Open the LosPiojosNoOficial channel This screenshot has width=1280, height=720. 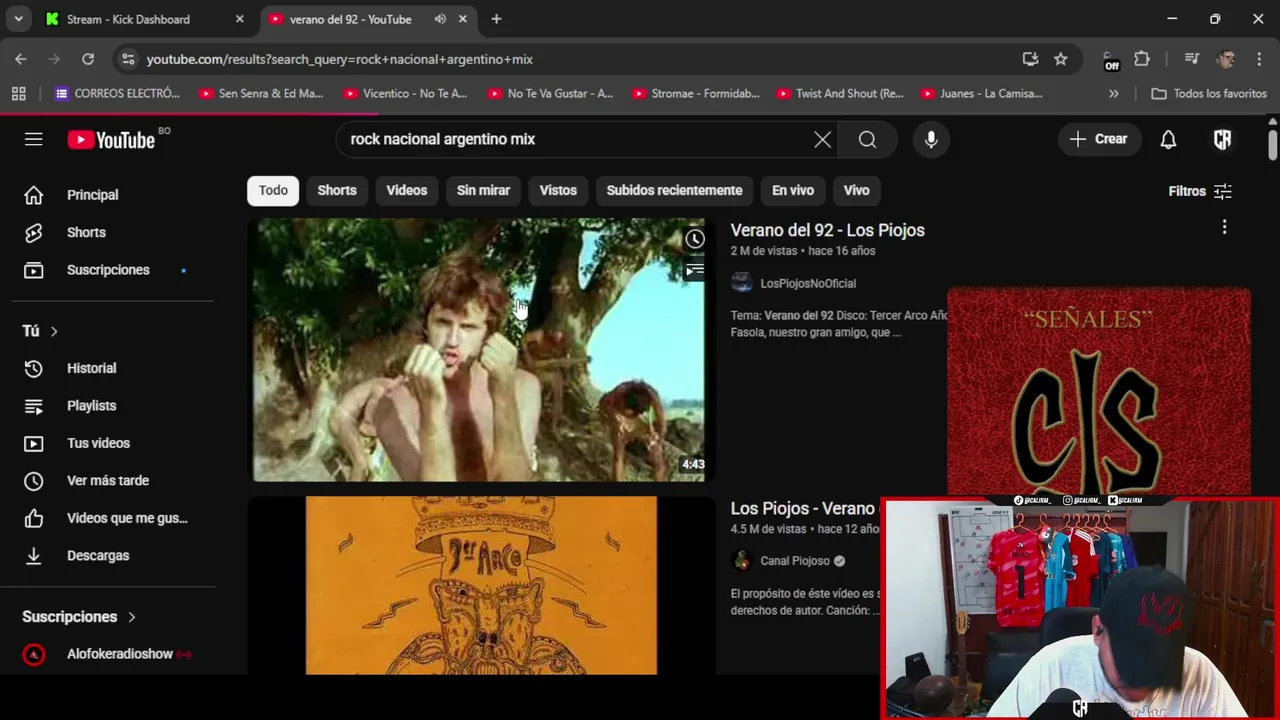tap(807, 283)
